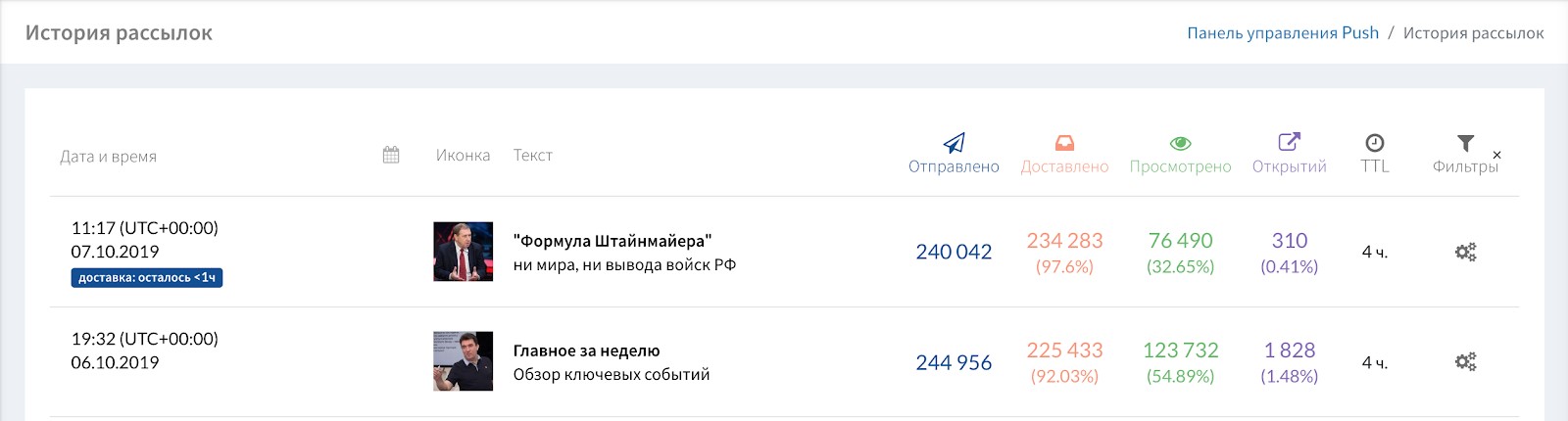
Task: Click the Иконка column header
Action: click(463, 155)
